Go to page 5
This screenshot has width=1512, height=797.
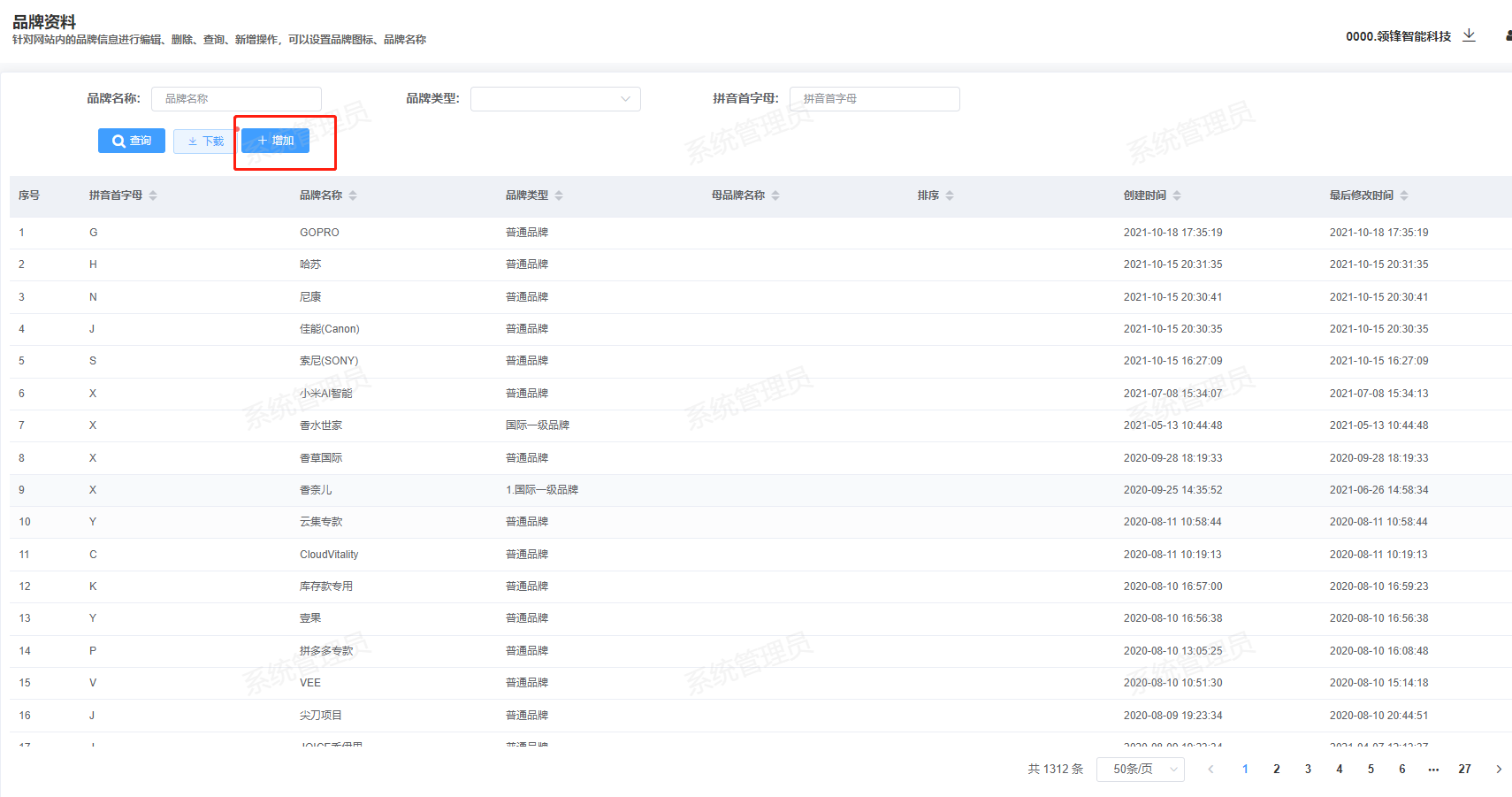(1371, 770)
